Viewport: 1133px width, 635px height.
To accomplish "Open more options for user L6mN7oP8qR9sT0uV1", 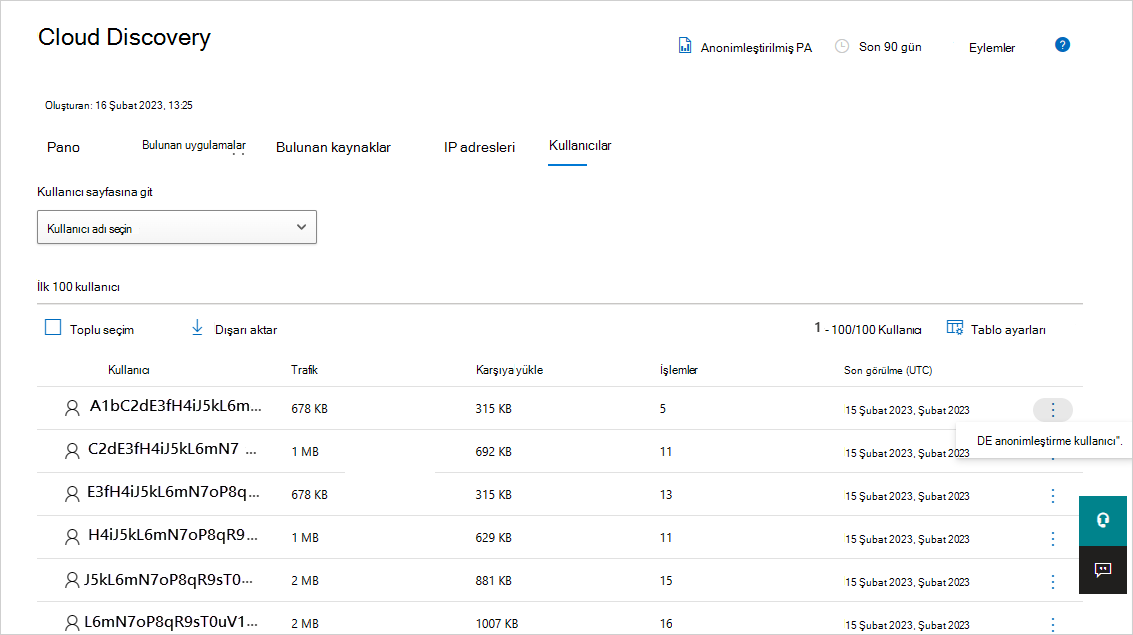I will point(1053,624).
